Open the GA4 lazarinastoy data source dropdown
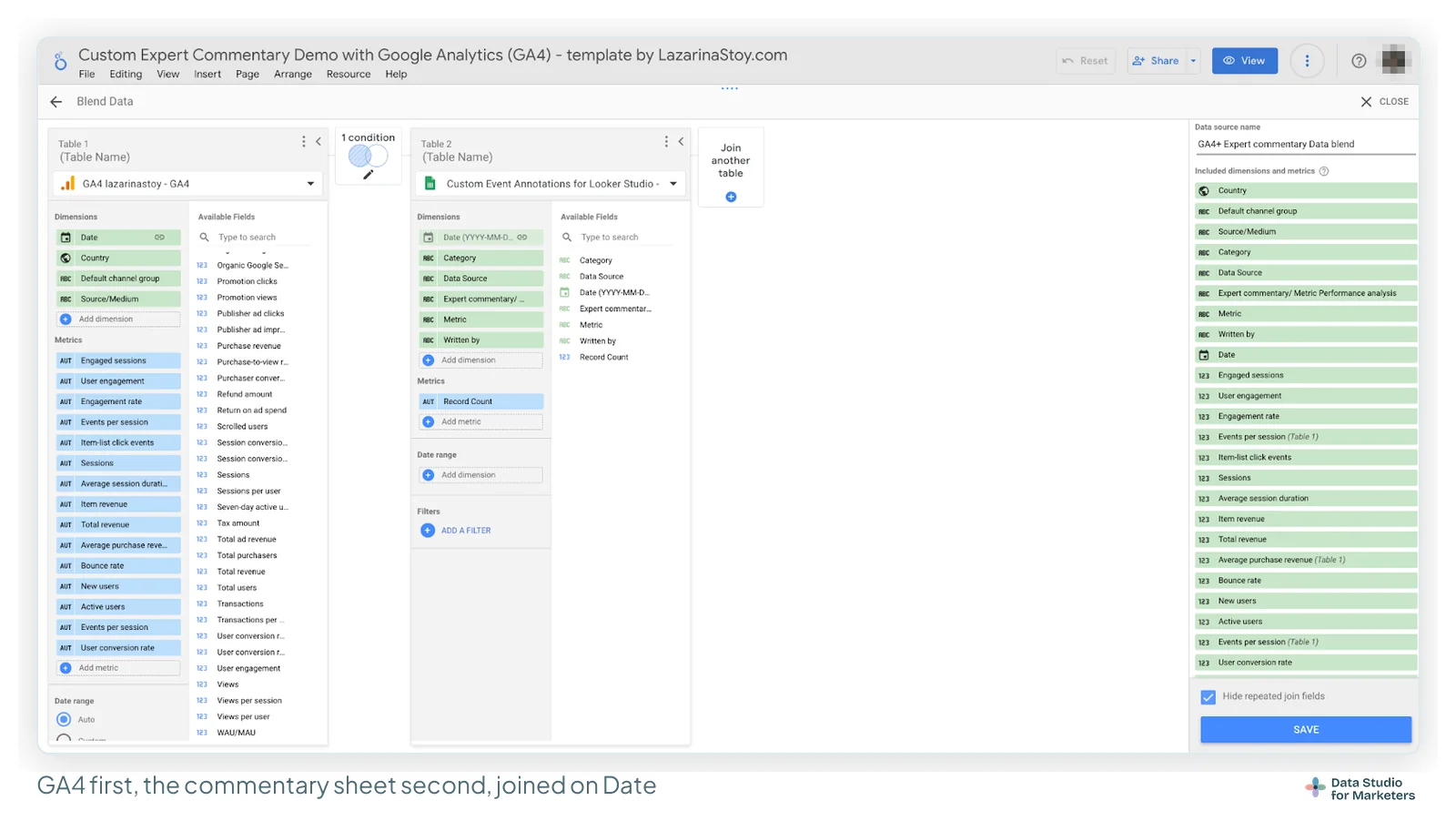Viewport: 1456px width, 821px height. coord(310,184)
